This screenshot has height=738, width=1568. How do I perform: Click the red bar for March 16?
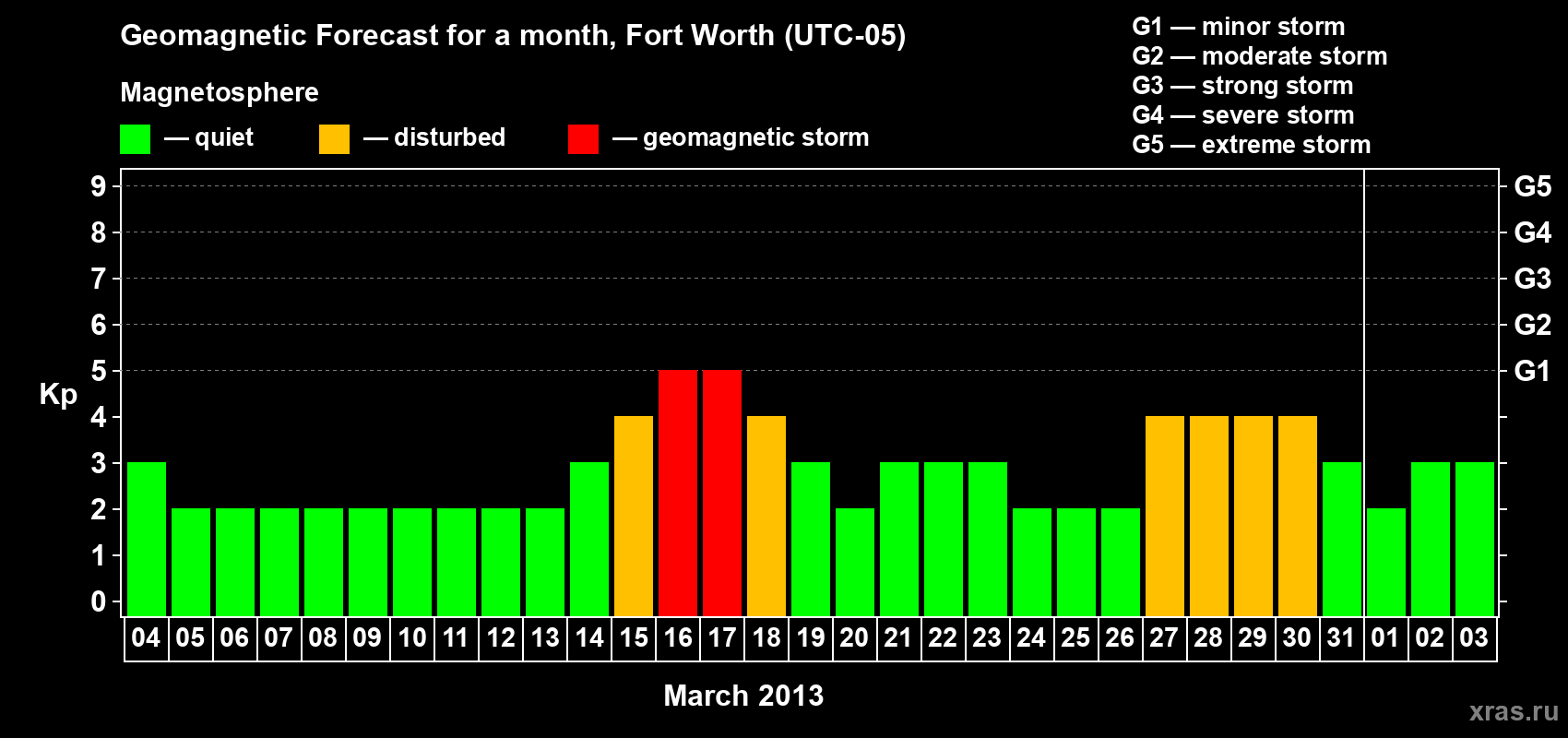[678, 493]
